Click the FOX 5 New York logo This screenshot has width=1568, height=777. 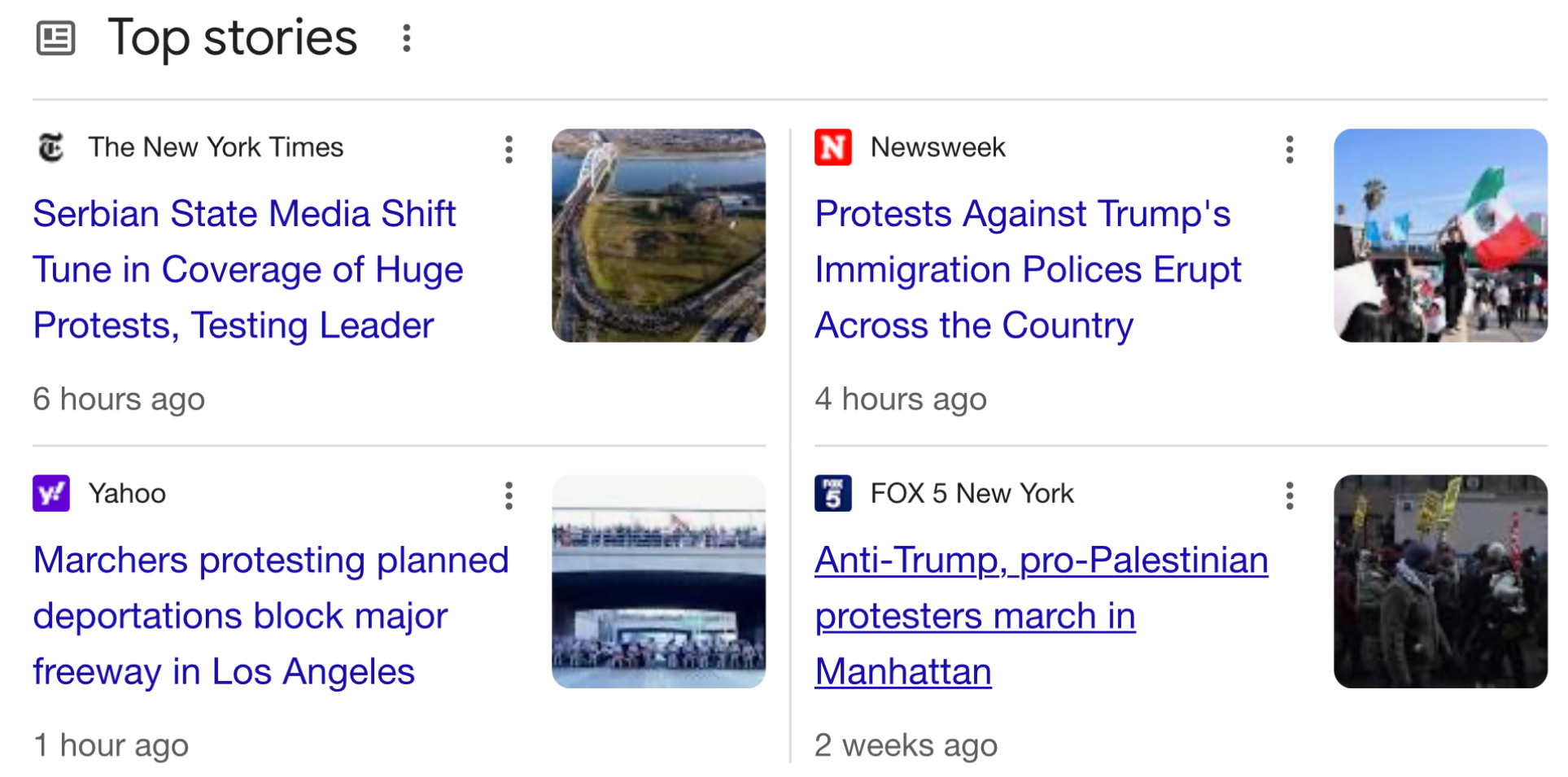click(x=832, y=493)
